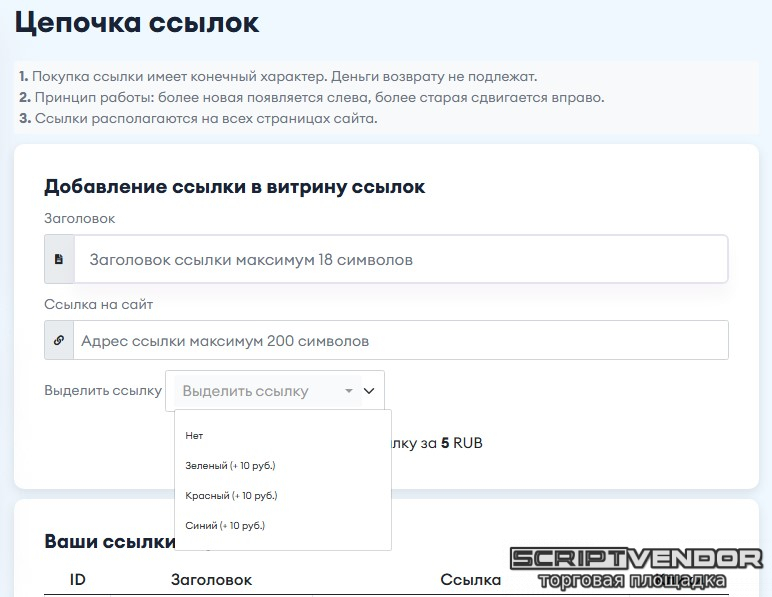Image resolution: width=772 pixels, height=597 pixels.
Task: Select the 'Нет' option
Action: 194,435
